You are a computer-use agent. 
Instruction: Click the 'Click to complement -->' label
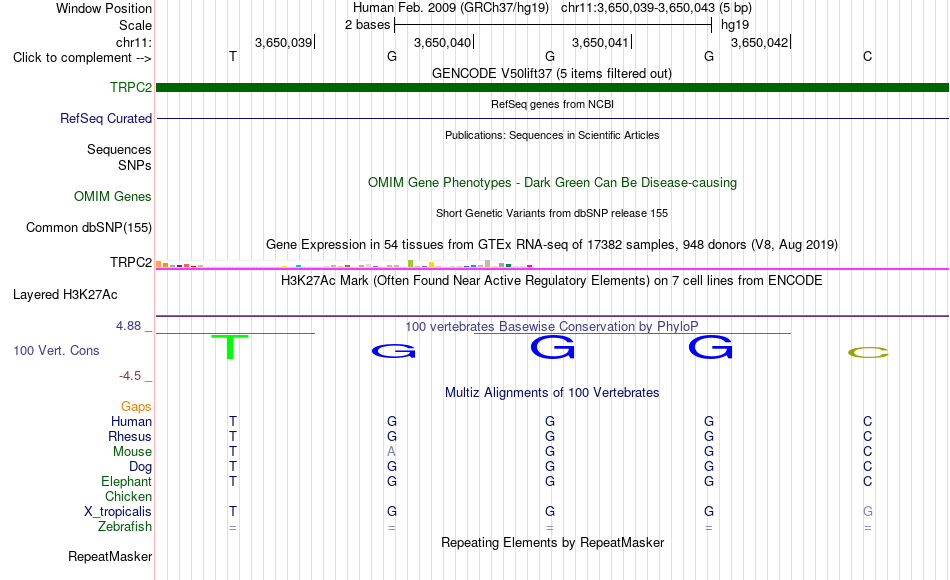click(x=82, y=58)
